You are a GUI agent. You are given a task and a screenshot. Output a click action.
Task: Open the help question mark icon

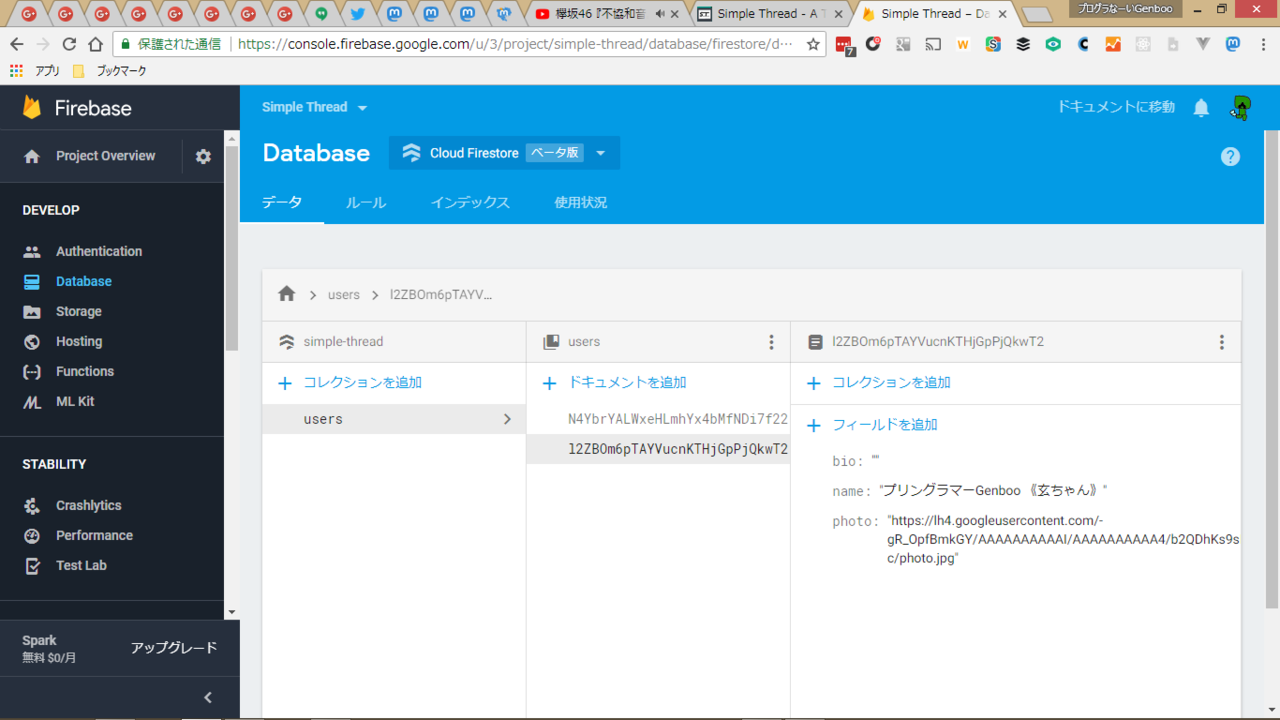click(x=1230, y=156)
